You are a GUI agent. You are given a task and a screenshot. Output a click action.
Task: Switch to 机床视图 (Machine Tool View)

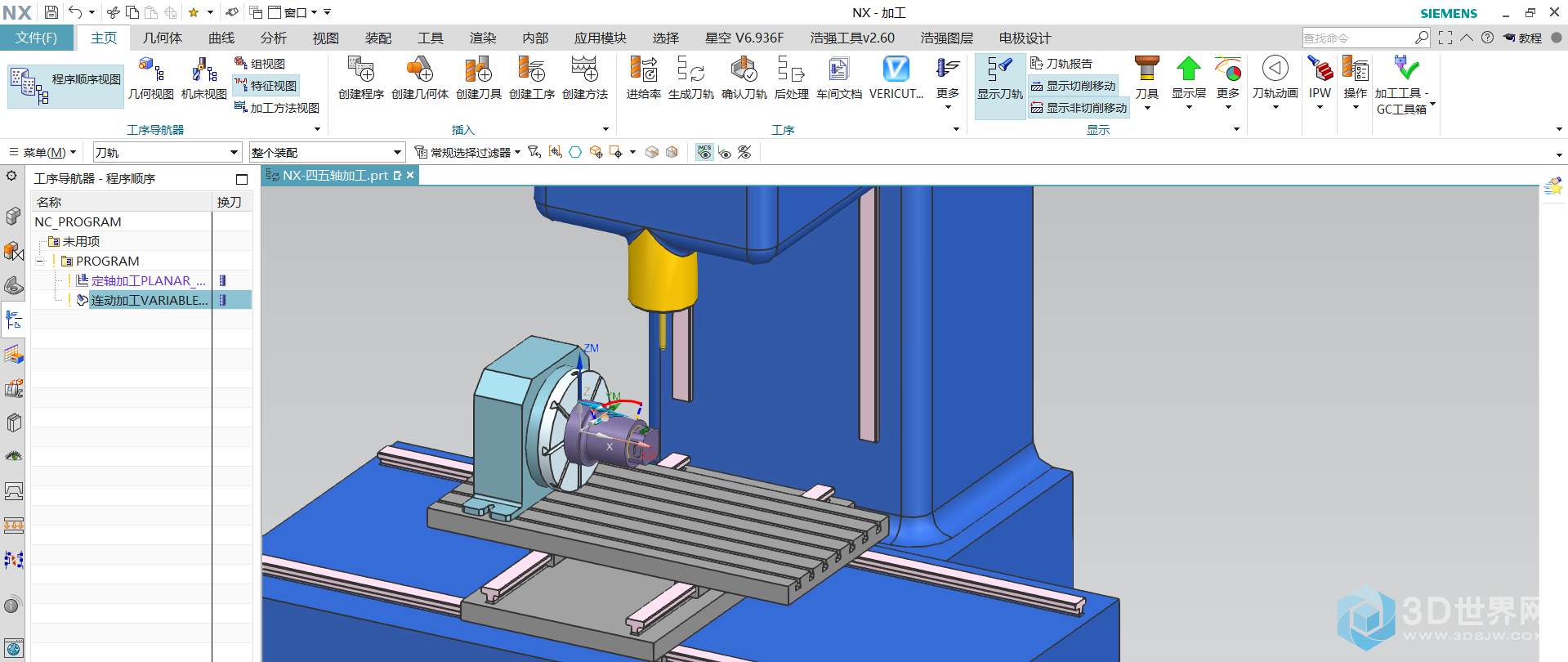204,79
